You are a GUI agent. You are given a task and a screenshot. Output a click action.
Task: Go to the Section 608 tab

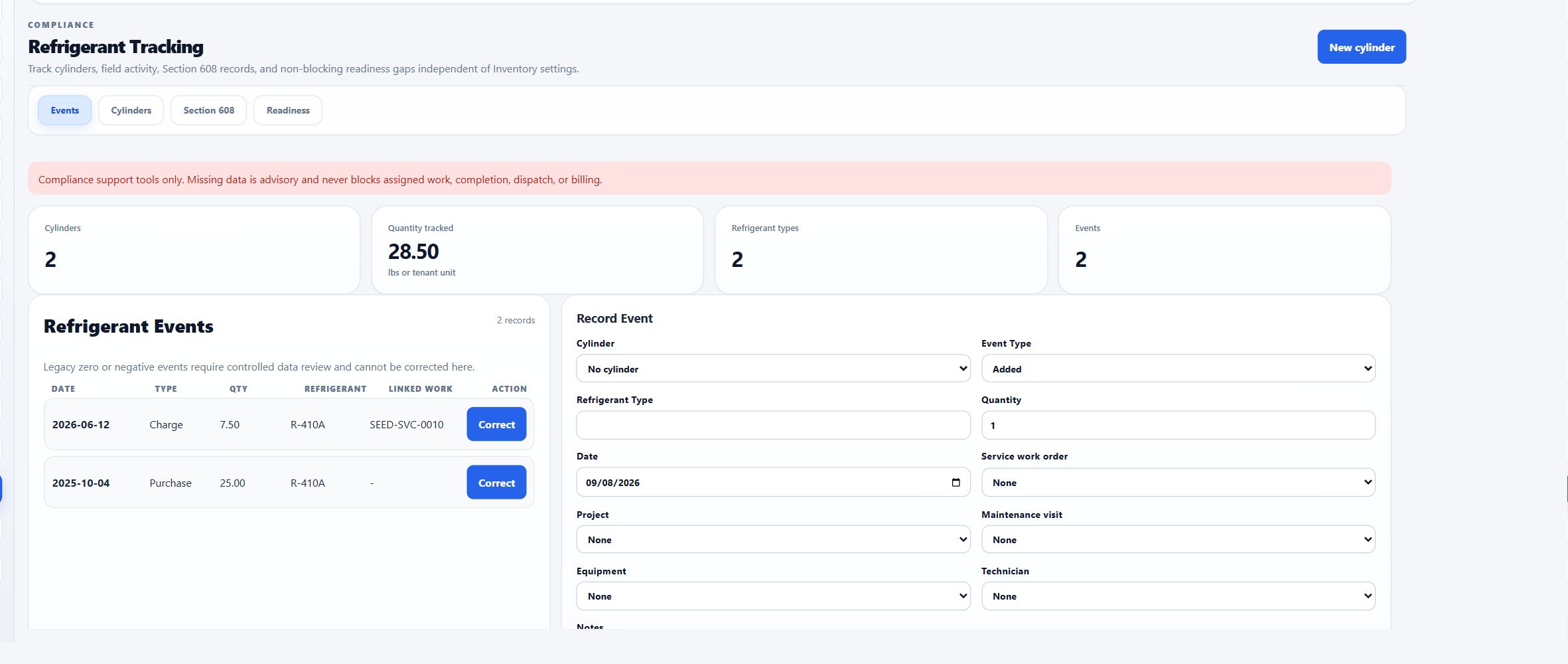pyautogui.click(x=208, y=110)
